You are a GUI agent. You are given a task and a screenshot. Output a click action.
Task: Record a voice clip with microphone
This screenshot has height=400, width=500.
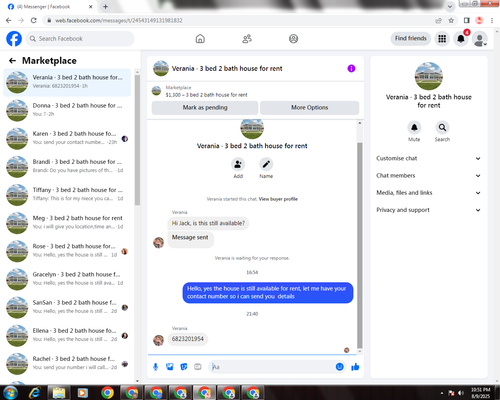(155, 367)
